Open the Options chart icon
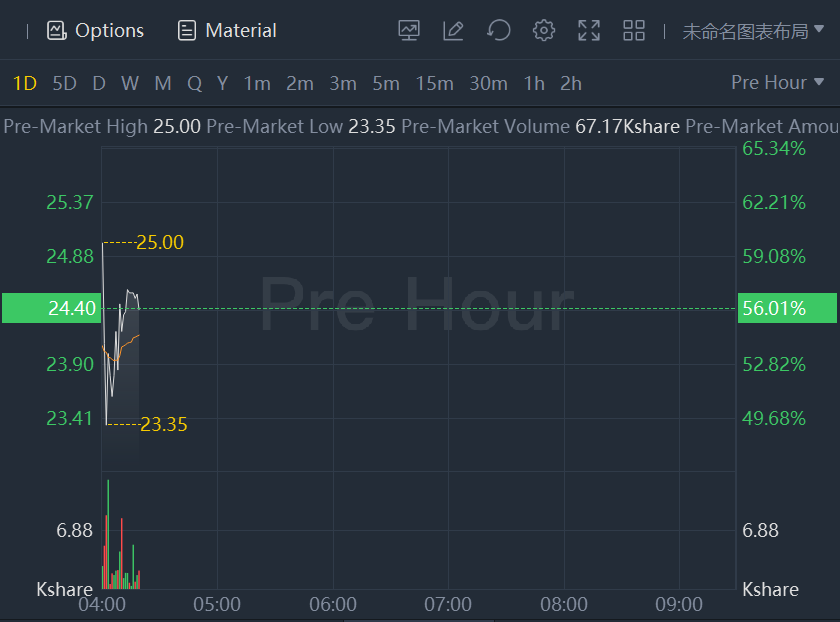Viewport: 840px width, 622px height. [56, 31]
